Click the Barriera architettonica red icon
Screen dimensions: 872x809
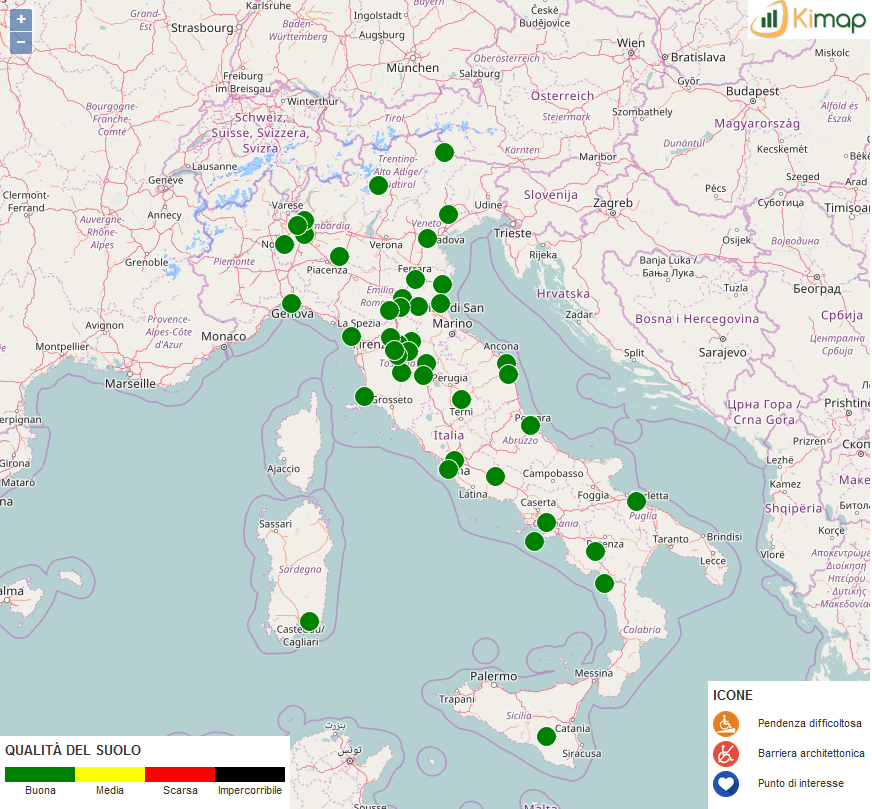coord(725,753)
